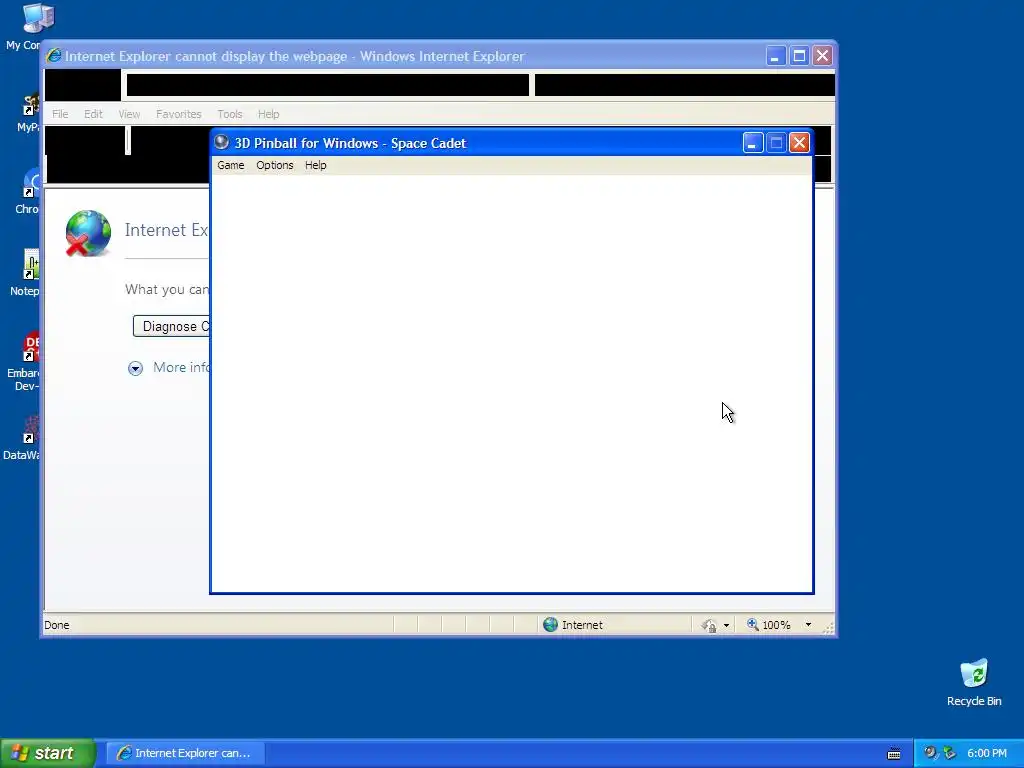Close the Internet Explorer window
Viewport: 1024px width, 768px height.
(822, 56)
